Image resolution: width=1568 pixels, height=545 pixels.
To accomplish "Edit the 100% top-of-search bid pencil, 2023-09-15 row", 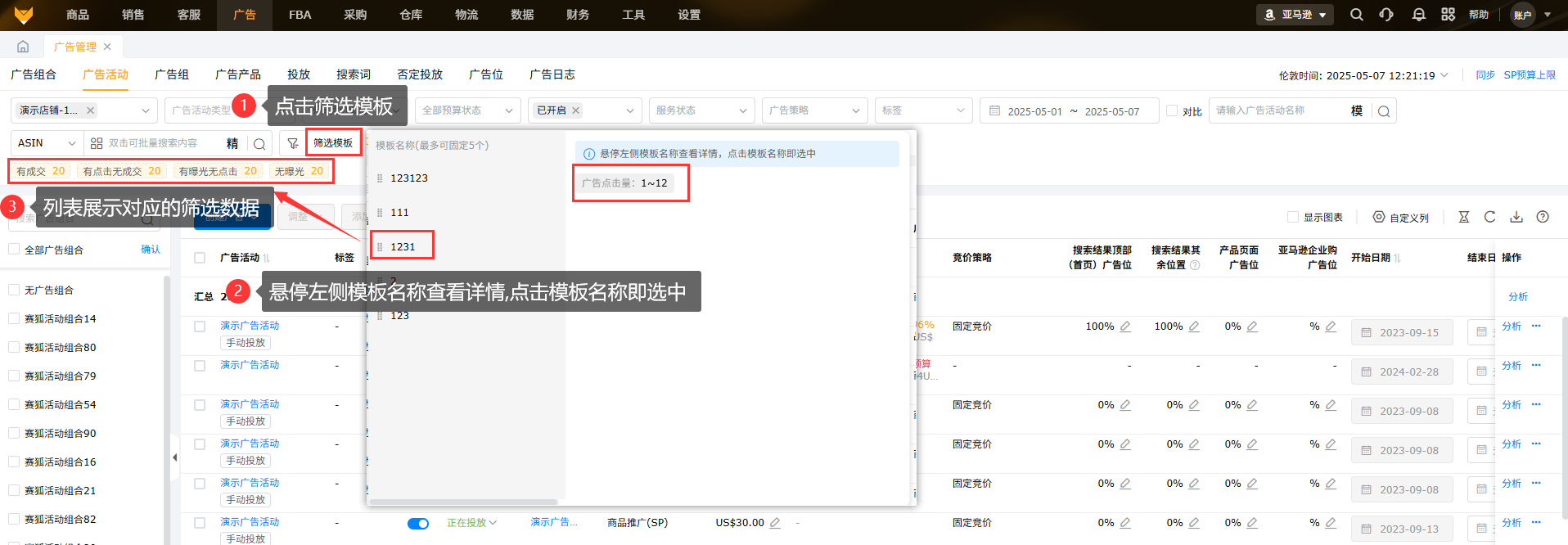I will point(1125,327).
